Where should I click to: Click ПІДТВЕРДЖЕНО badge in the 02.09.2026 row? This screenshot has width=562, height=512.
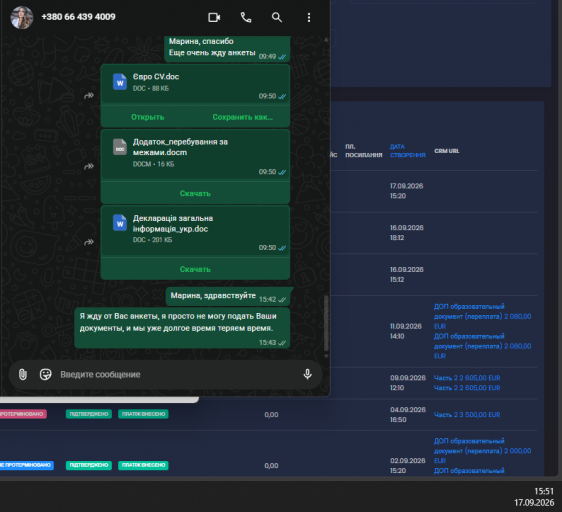(89, 465)
